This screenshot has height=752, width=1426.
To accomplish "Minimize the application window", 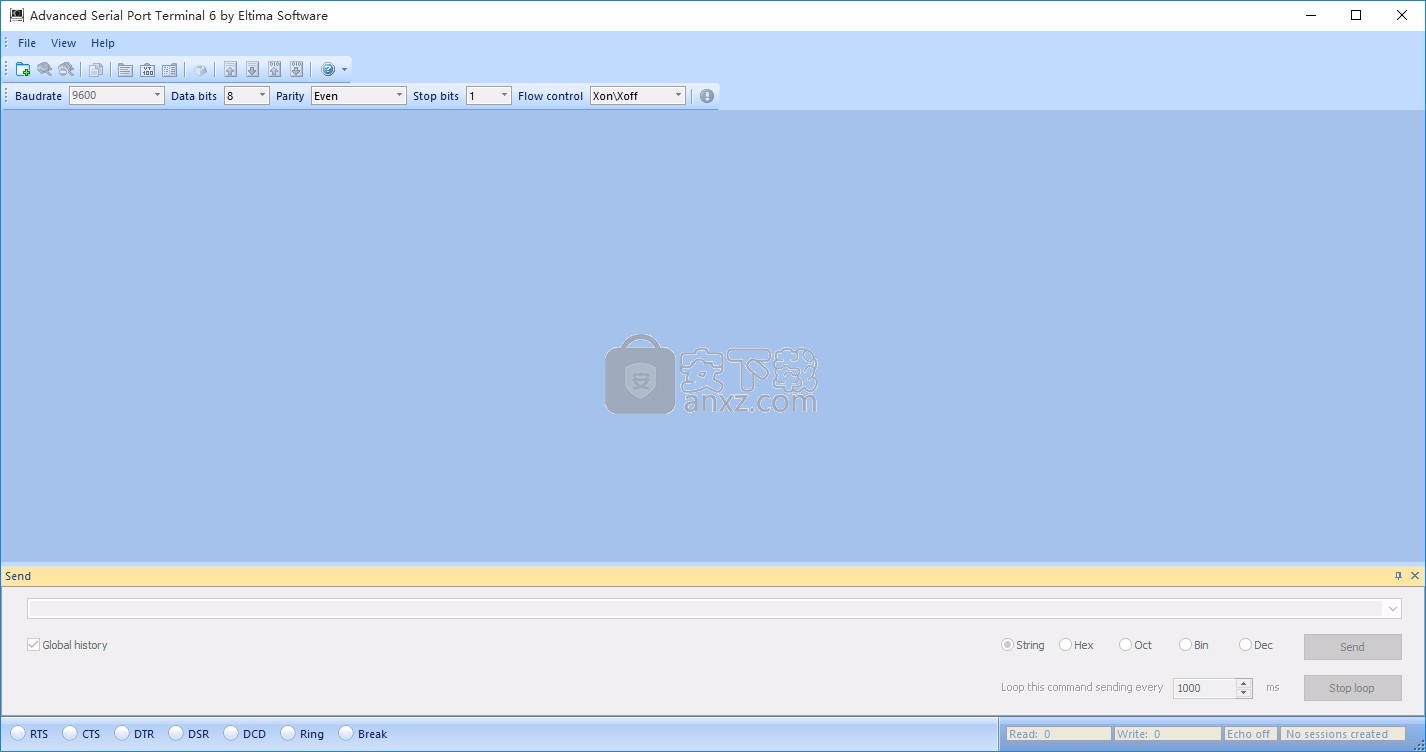I will point(1310,15).
